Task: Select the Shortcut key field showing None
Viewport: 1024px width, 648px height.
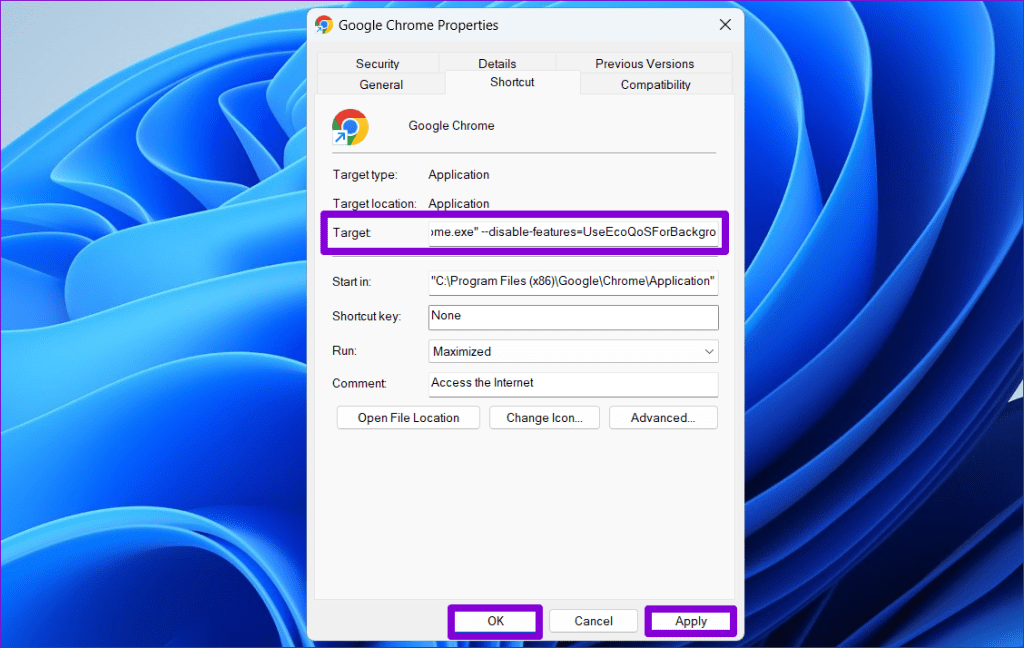Action: coord(573,316)
